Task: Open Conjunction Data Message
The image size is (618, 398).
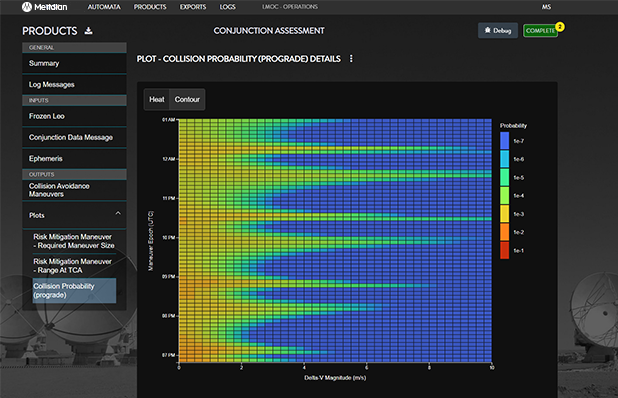Action: tap(74, 137)
